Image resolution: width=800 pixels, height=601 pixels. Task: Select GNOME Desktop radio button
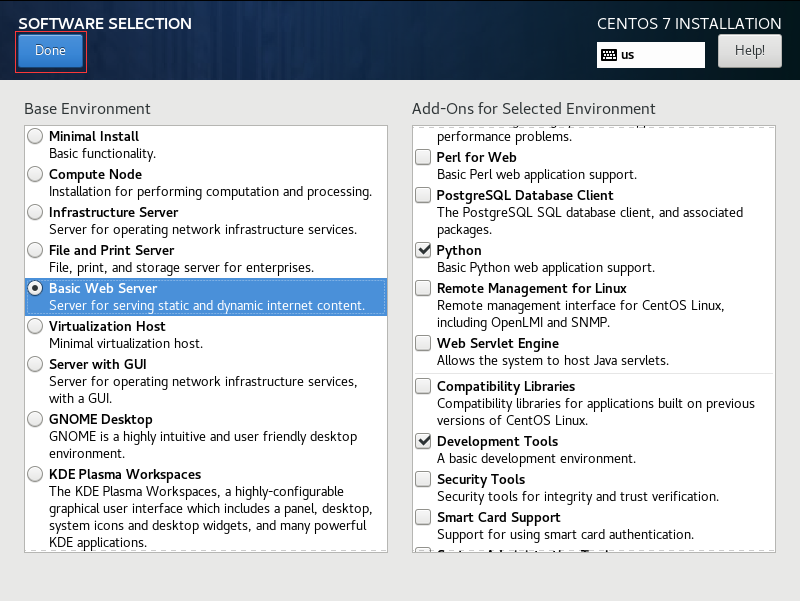pos(35,419)
